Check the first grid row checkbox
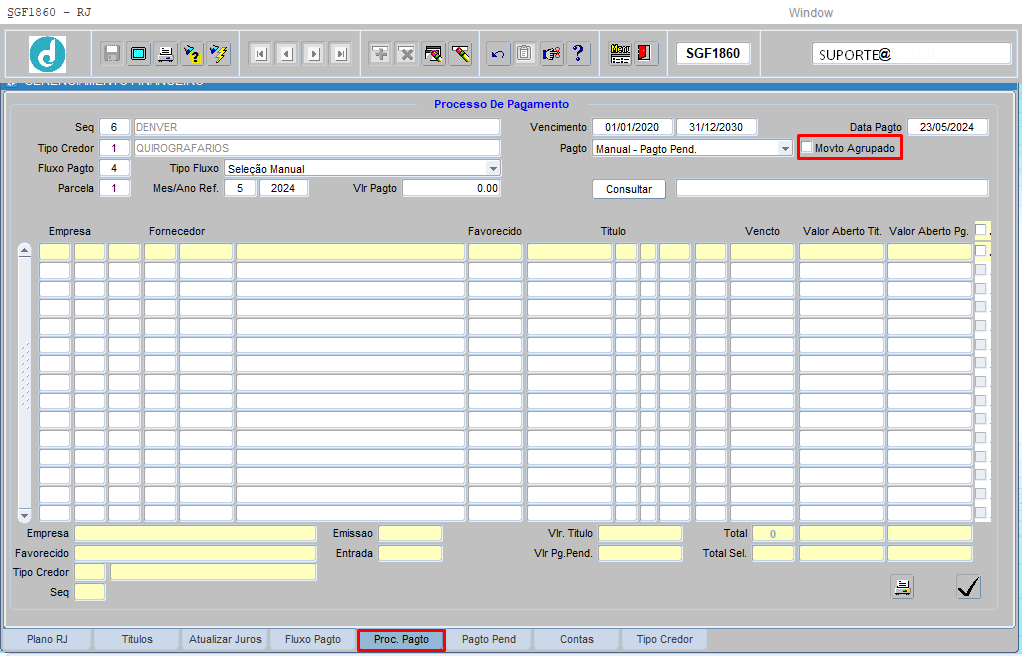This screenshot has height=656, width=1022. click(x=981, y=251)
